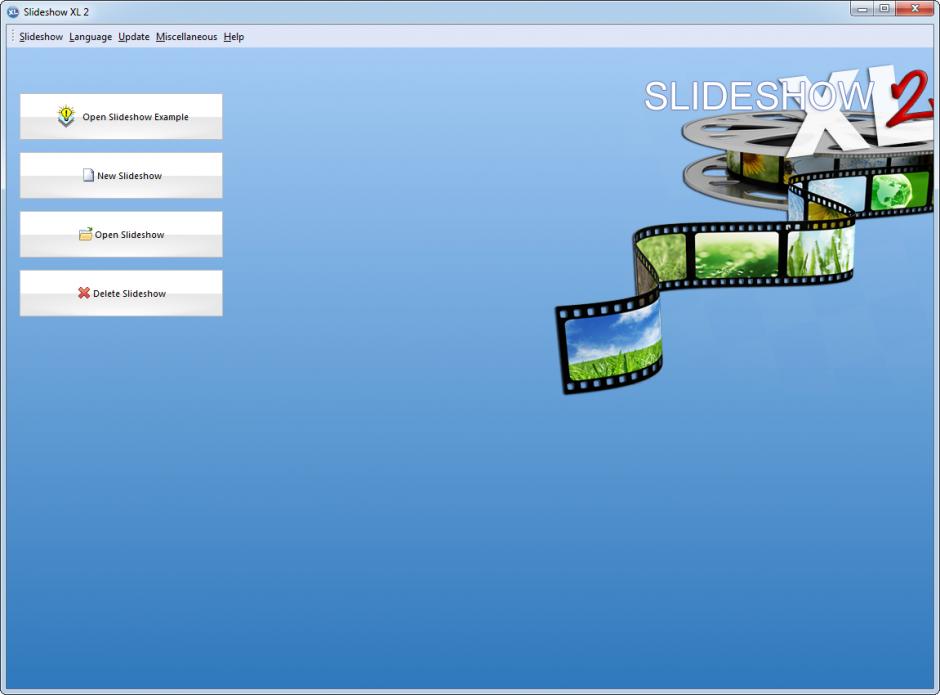The image size is (940, 695).
Task: Close the Slideshow XL 2 window
Action: (915, 8)
